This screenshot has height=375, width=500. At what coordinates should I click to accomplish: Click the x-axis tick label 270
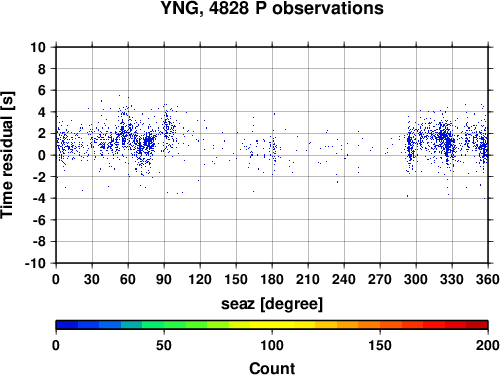(x=380, y=279)
